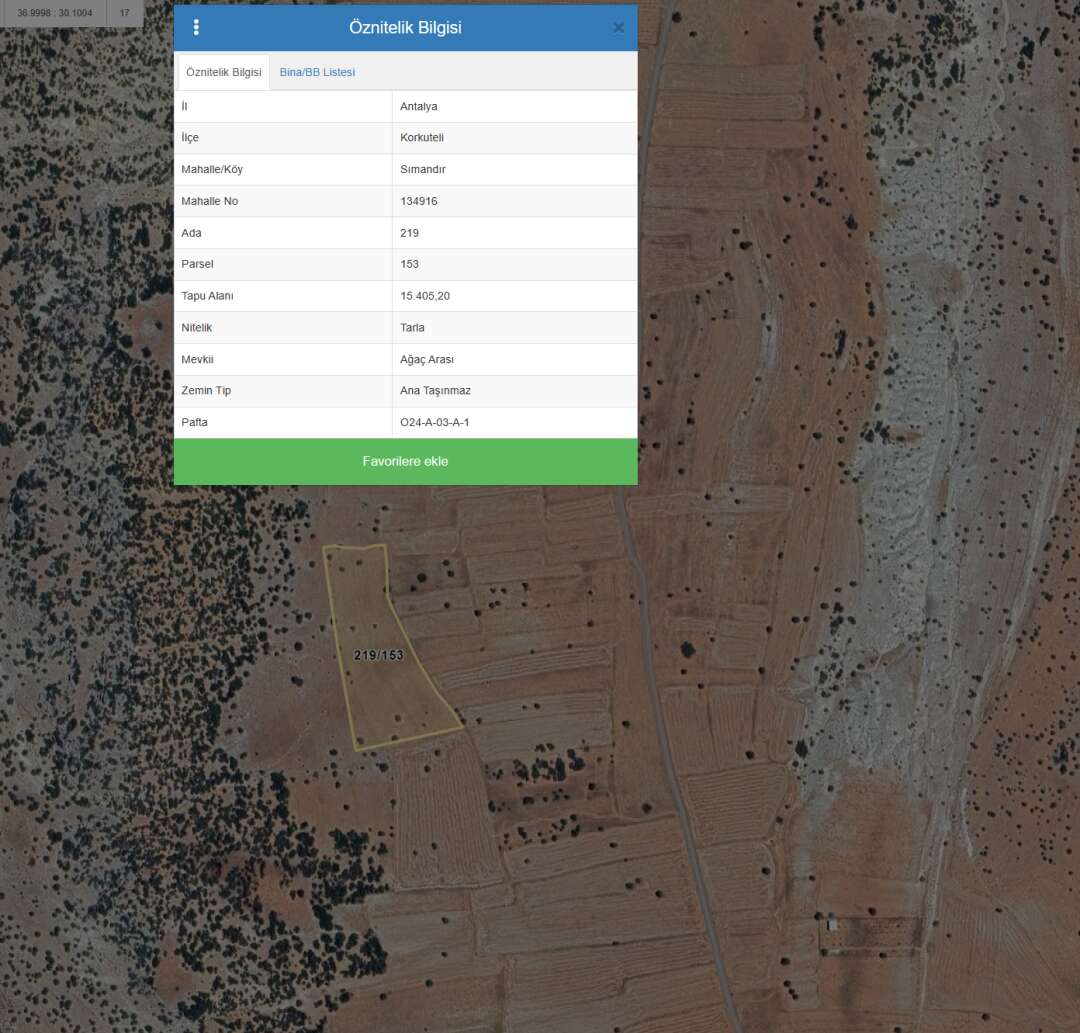
Task: Click the coordinate readout 36.9998 : 30.1004
Action: tap(54, 13)
